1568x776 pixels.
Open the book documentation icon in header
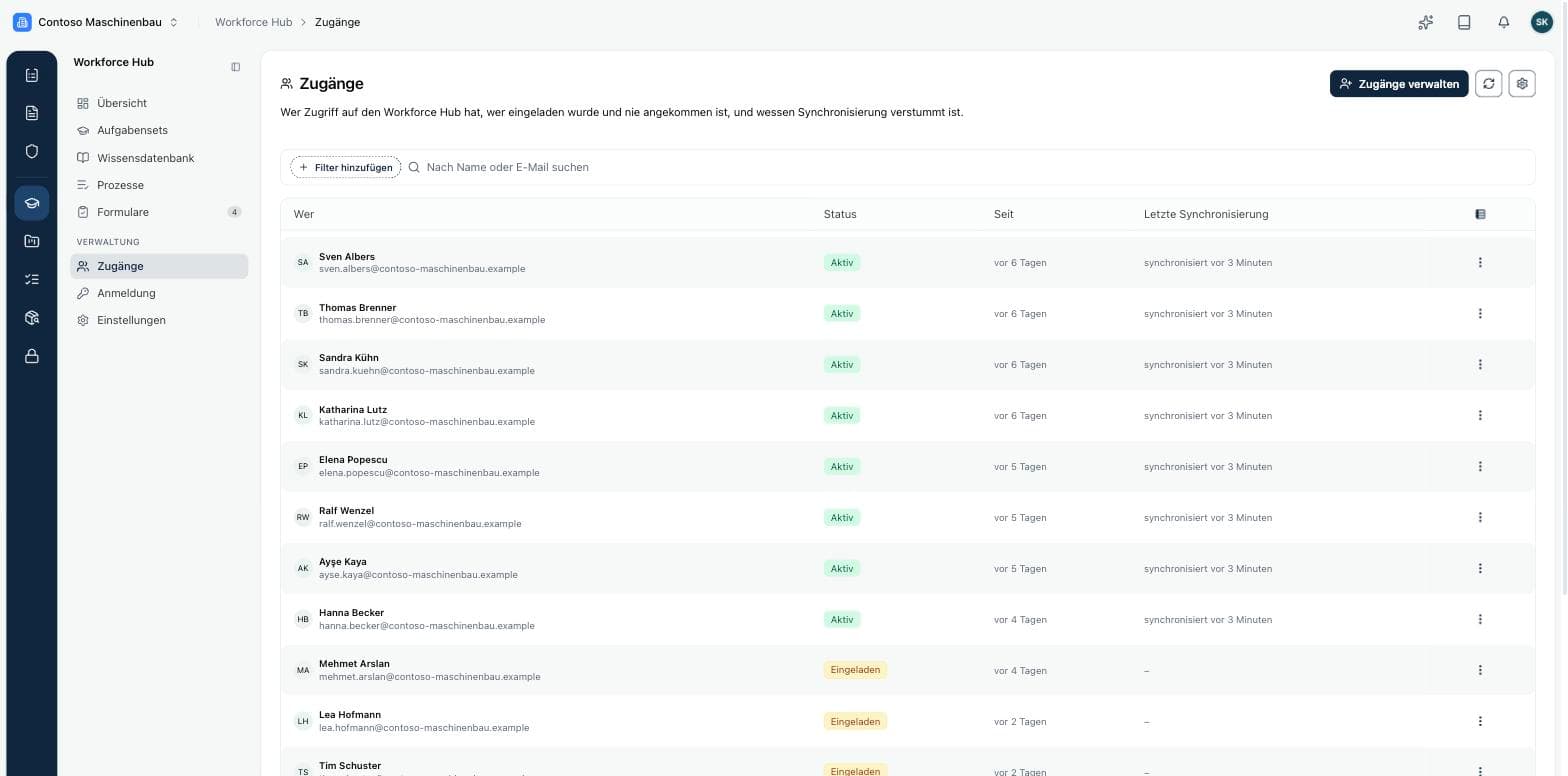(1464, 22)
